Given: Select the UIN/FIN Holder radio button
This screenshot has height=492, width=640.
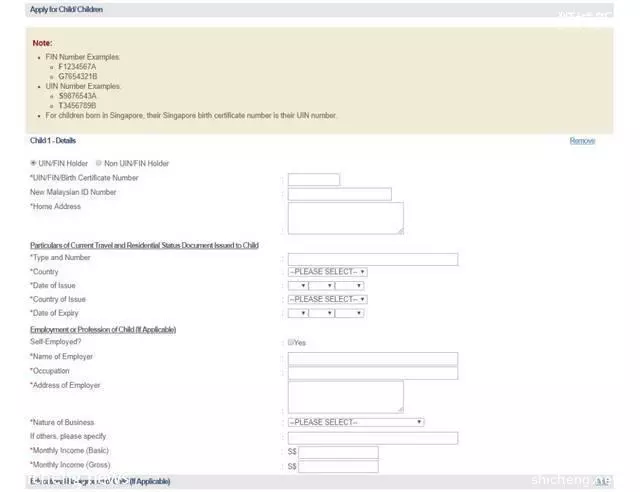Looking at the screenshot, I should tap(33, 163).
